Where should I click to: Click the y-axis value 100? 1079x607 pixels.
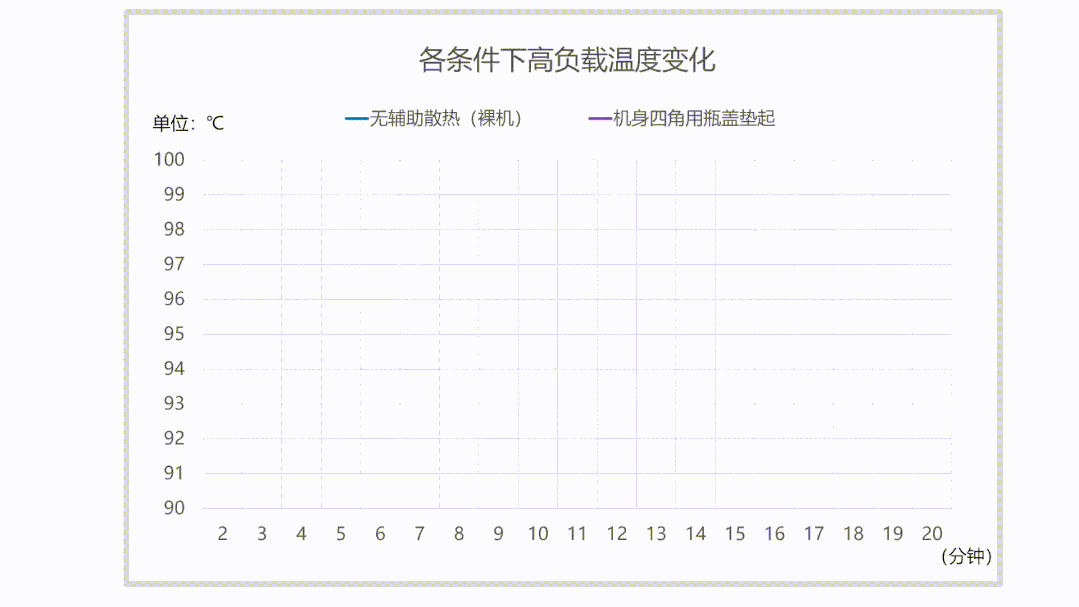pyautogui.click(x=169, y=160)
